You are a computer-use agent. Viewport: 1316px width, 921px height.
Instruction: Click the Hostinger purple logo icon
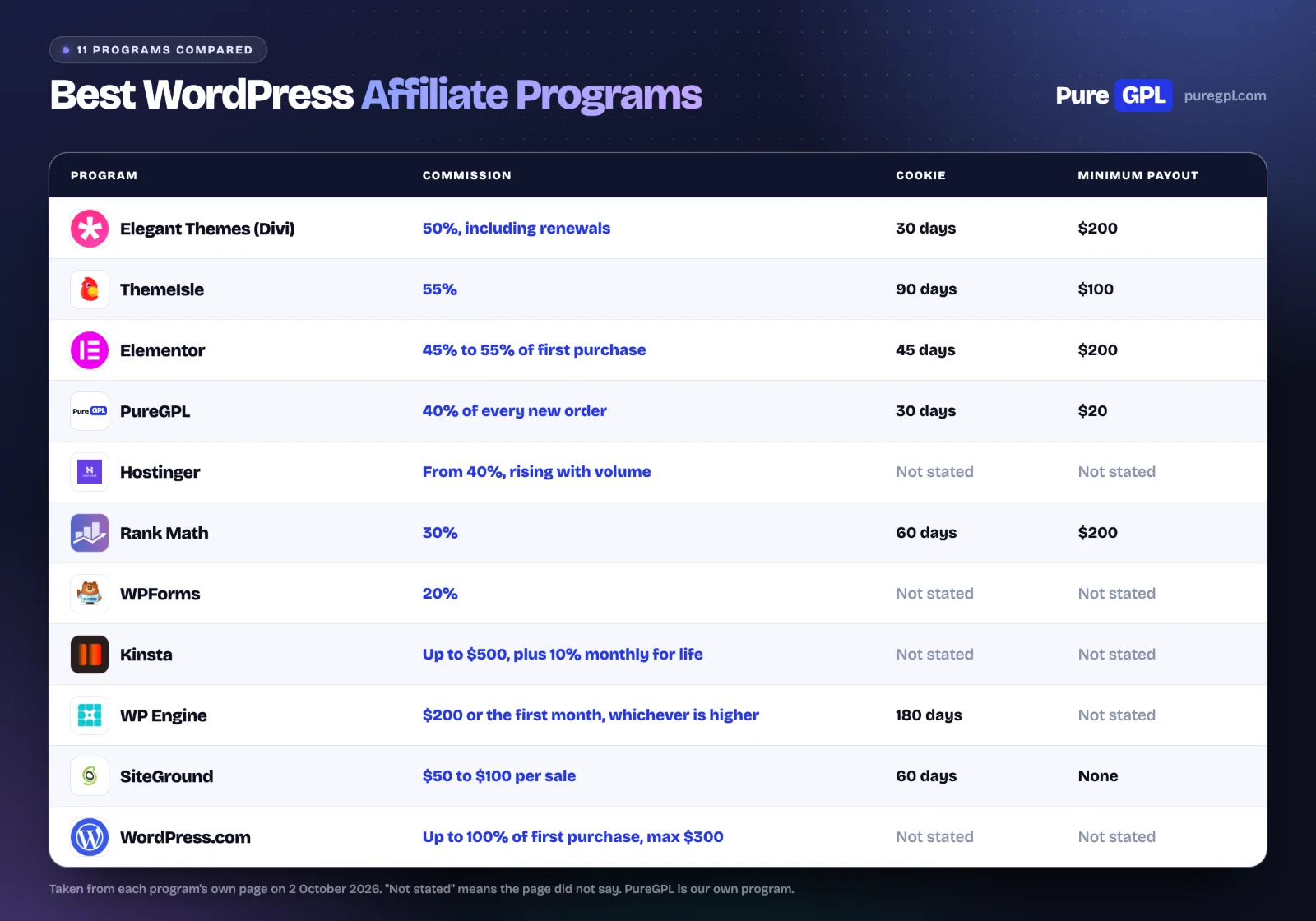(90, 472)
